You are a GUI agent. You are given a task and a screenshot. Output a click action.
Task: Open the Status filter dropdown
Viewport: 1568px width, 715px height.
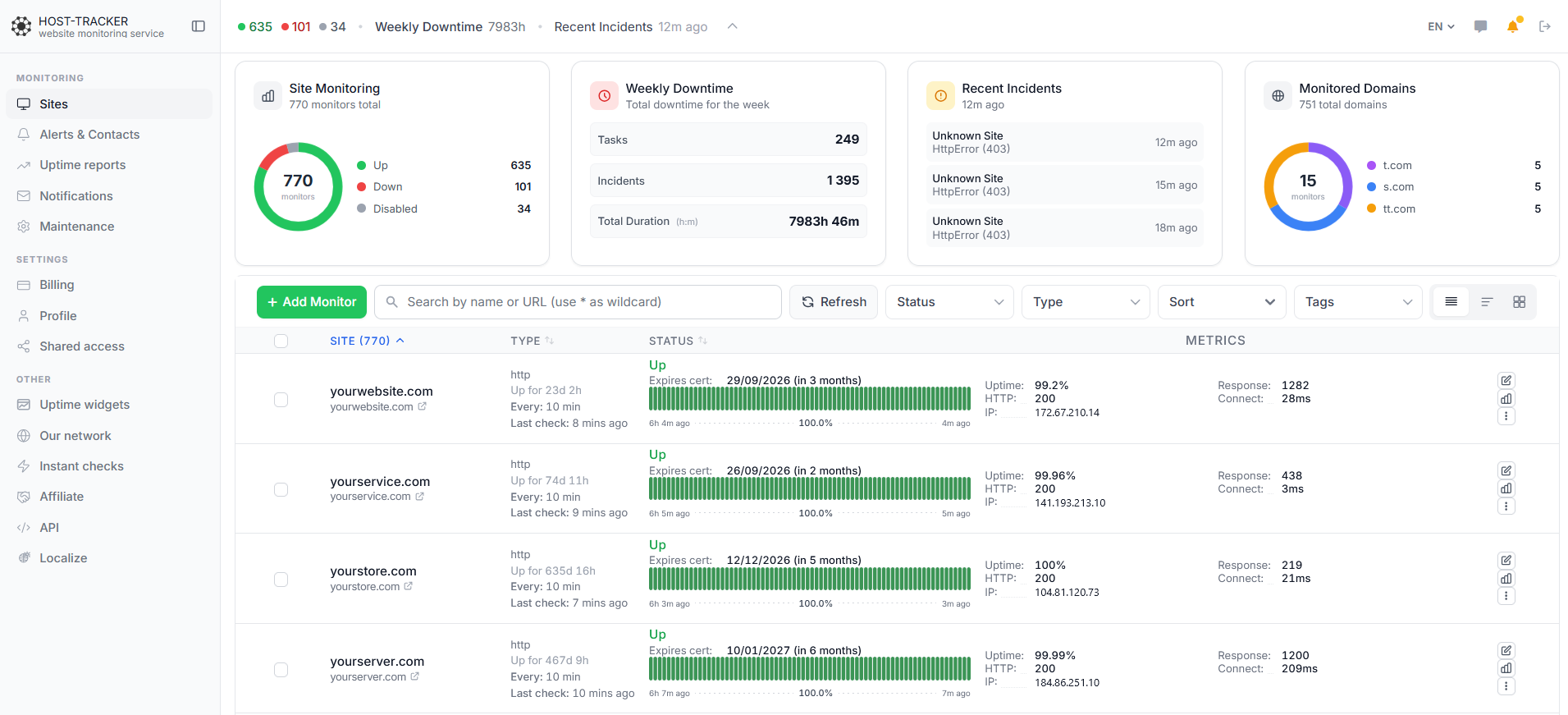click(949, 302)
